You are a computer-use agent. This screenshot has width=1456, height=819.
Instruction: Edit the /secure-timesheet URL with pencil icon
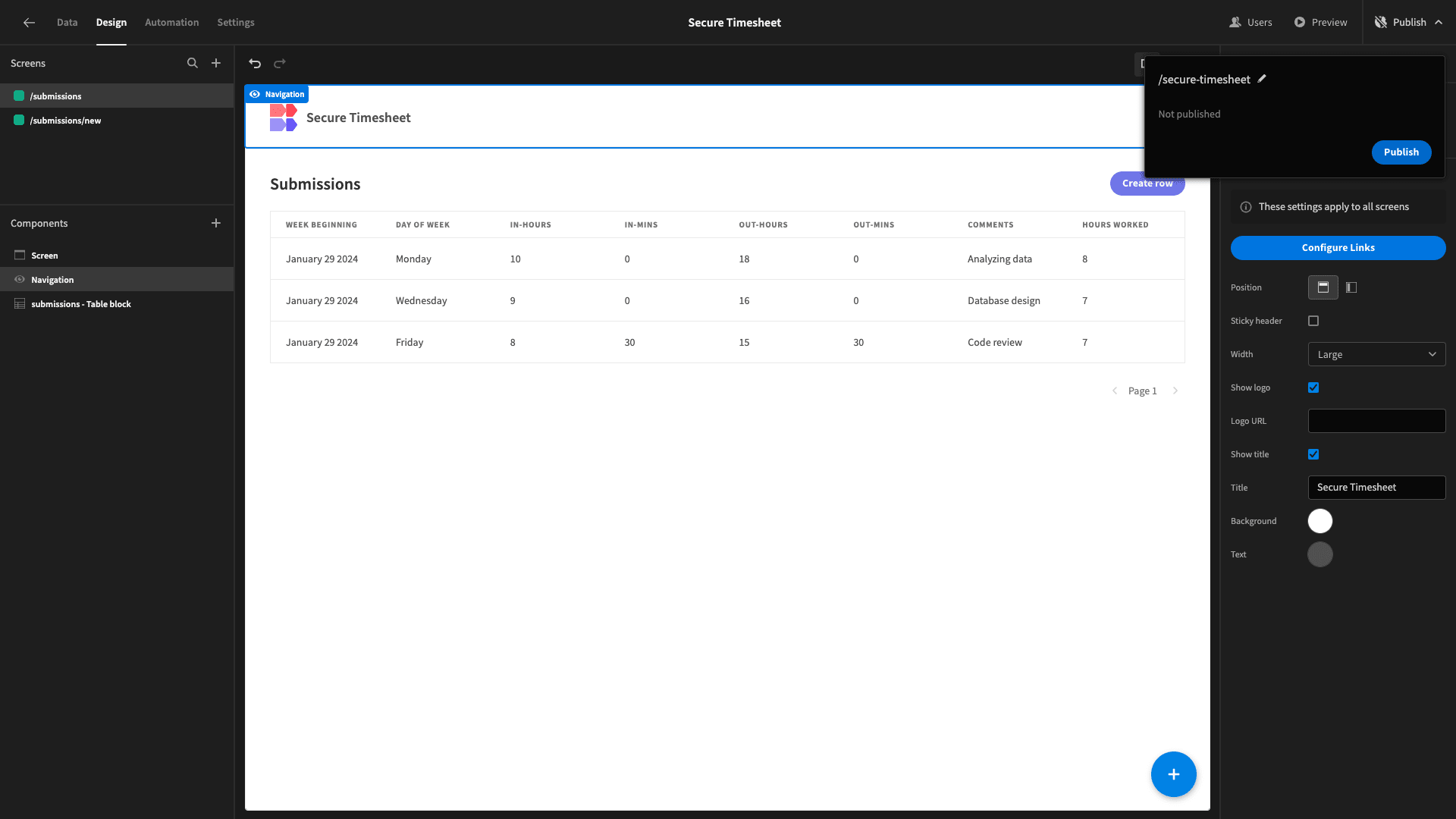point(1262,79)
